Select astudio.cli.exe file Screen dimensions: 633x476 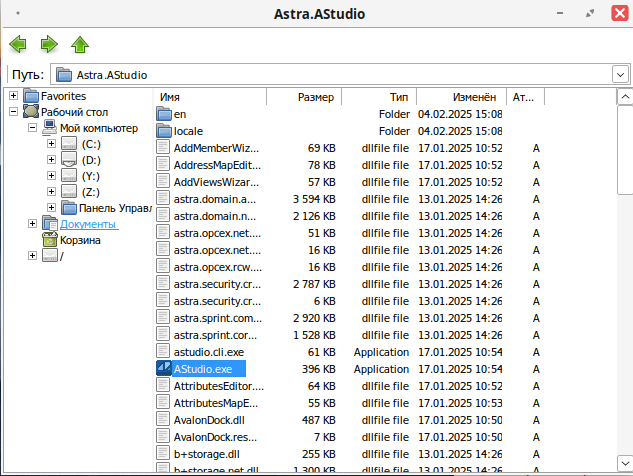coord(208,352)
